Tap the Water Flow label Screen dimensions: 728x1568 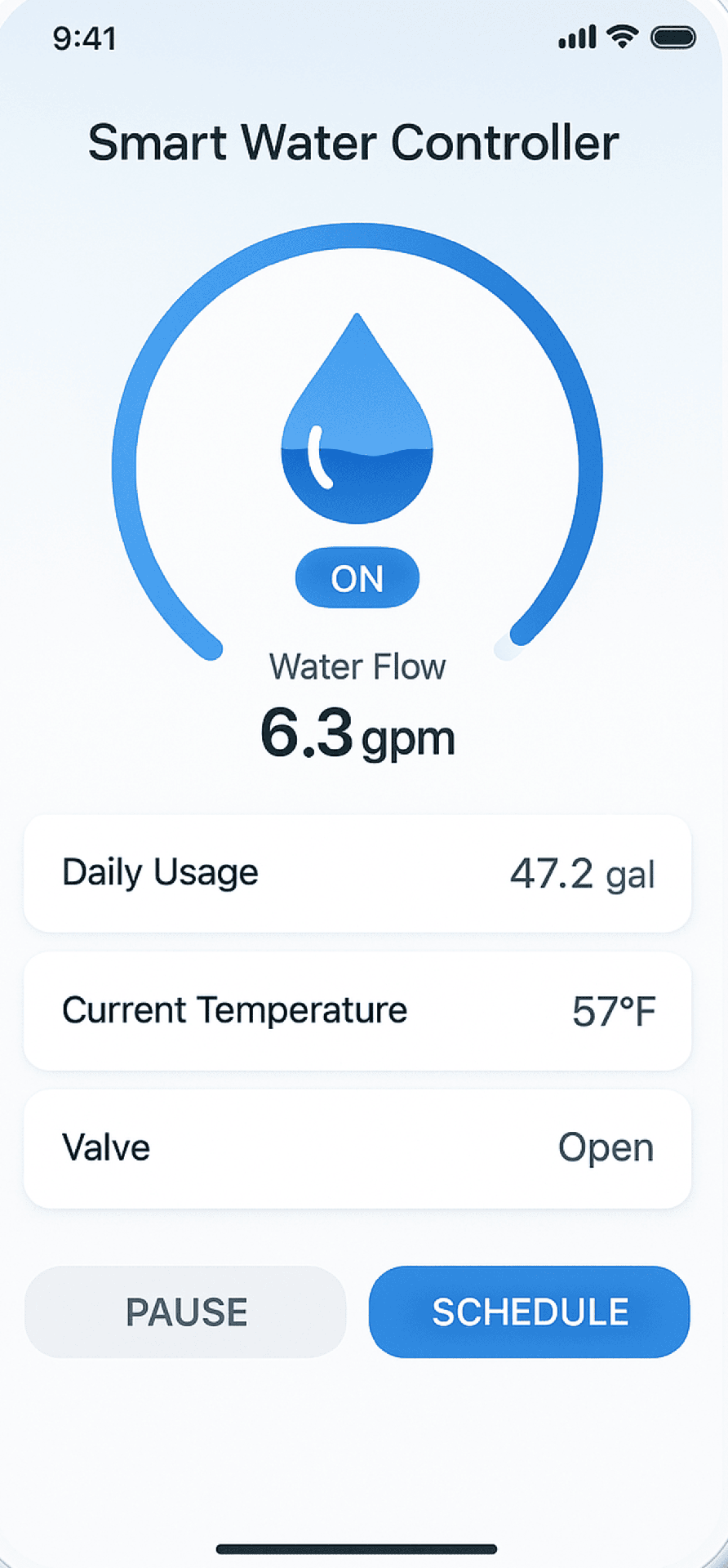357,666
